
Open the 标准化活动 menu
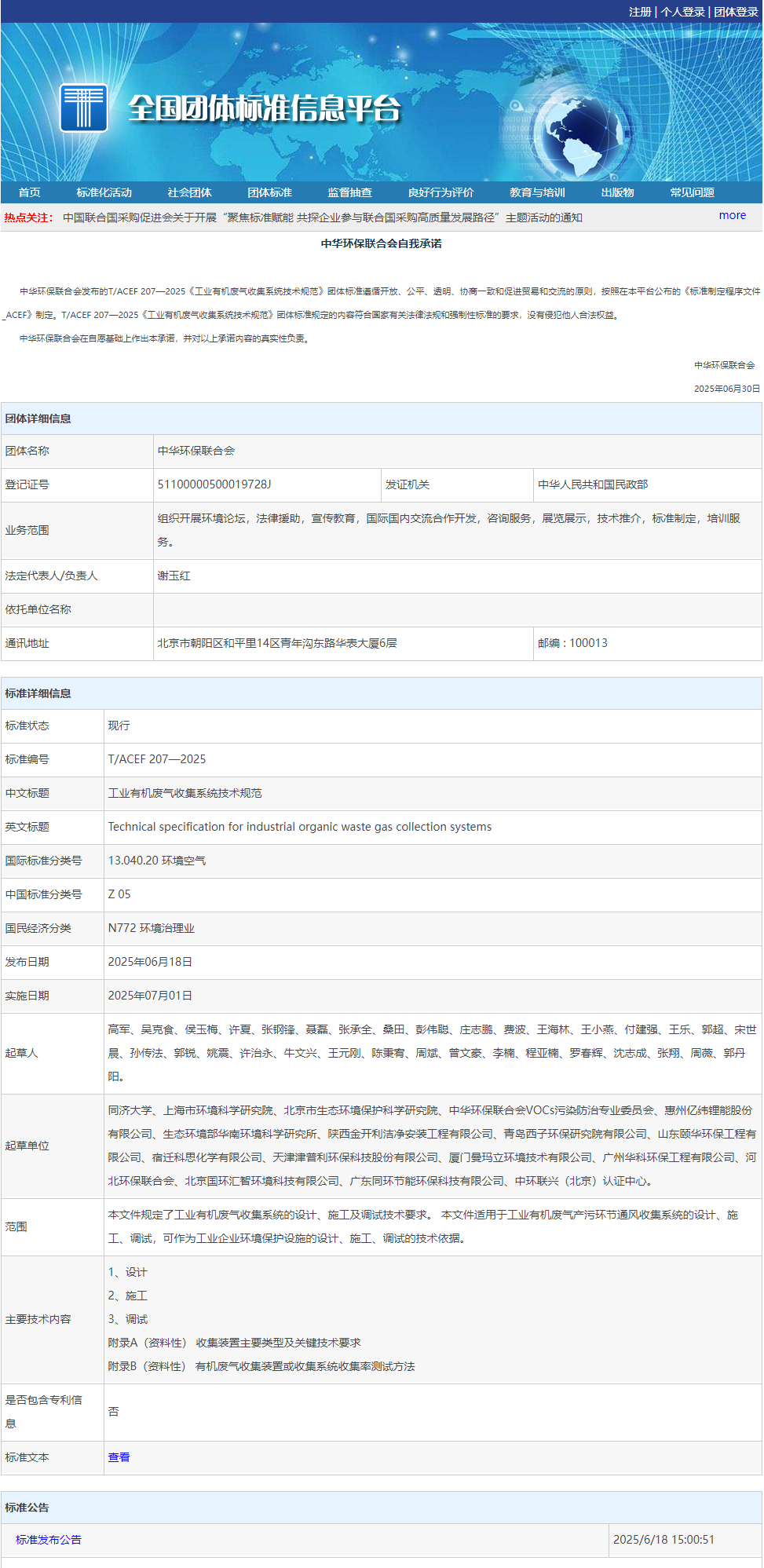point(104,192)
